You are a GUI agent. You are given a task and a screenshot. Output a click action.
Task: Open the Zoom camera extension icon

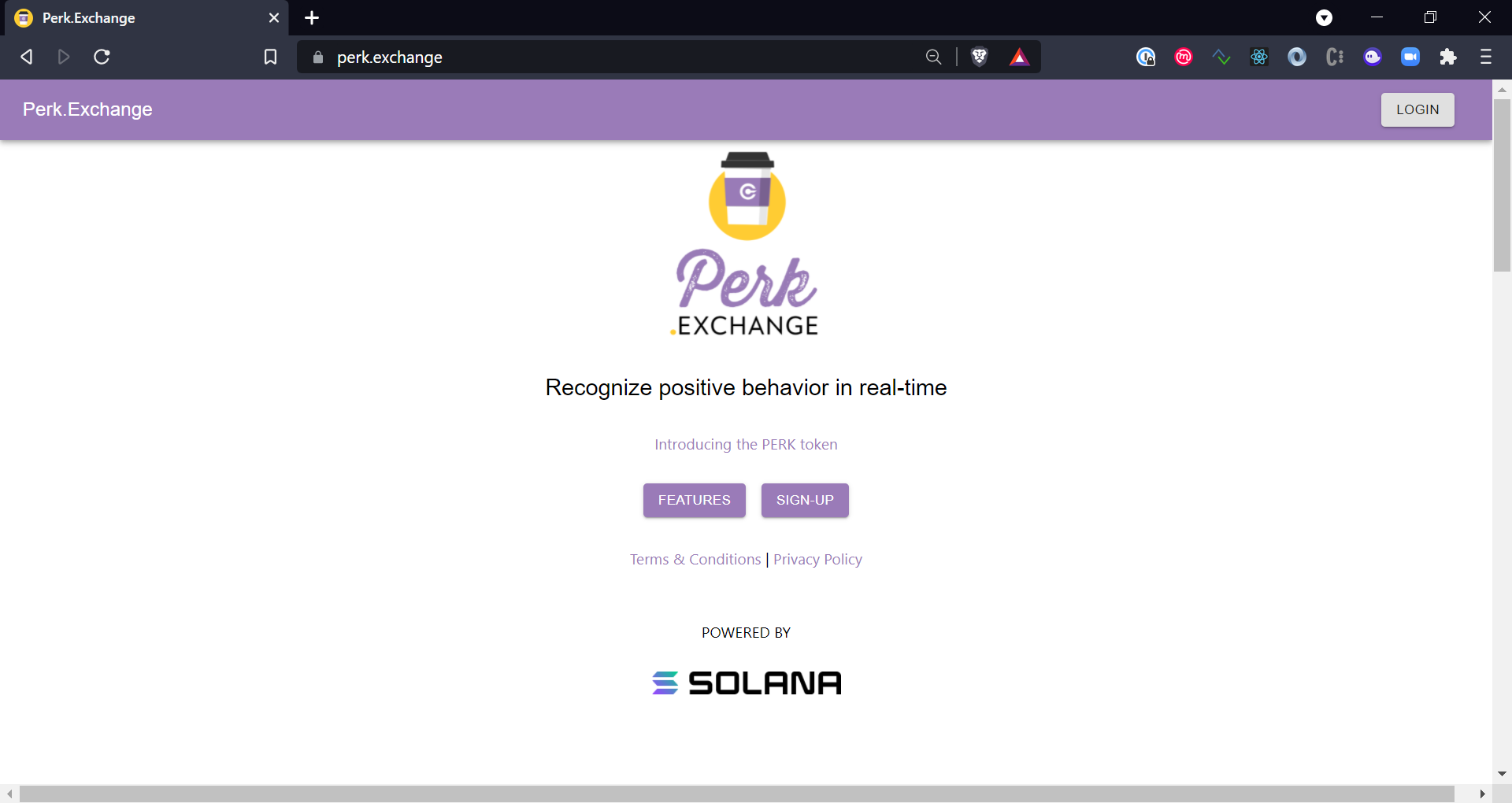(1410, 57)
